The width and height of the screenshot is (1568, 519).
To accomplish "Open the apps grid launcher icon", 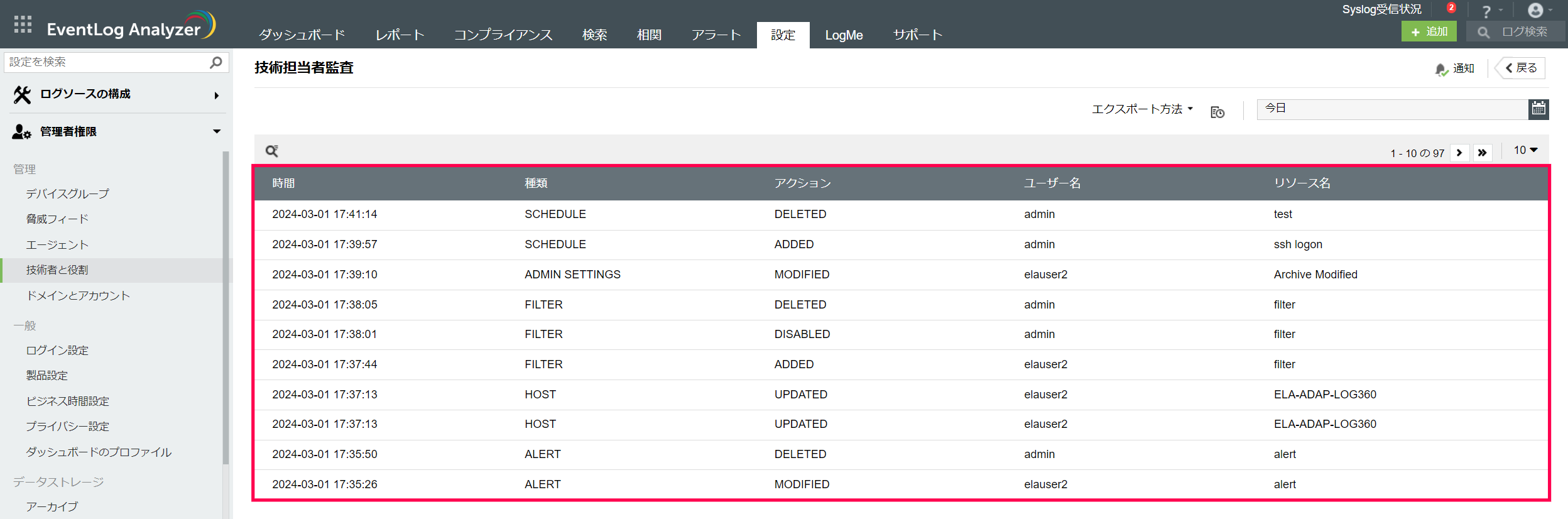I will 23,25.
